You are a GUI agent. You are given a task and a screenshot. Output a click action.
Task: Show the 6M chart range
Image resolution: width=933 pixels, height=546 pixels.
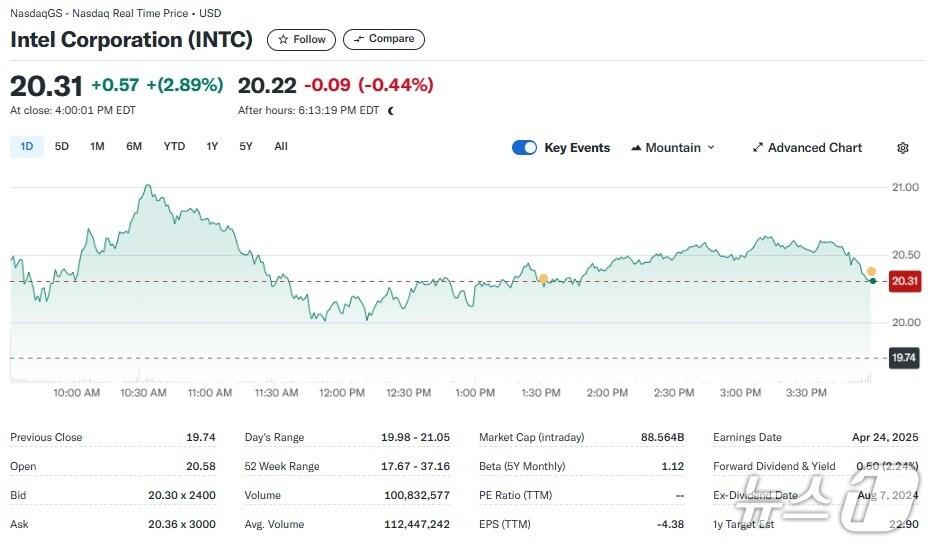tap(134, 147)
